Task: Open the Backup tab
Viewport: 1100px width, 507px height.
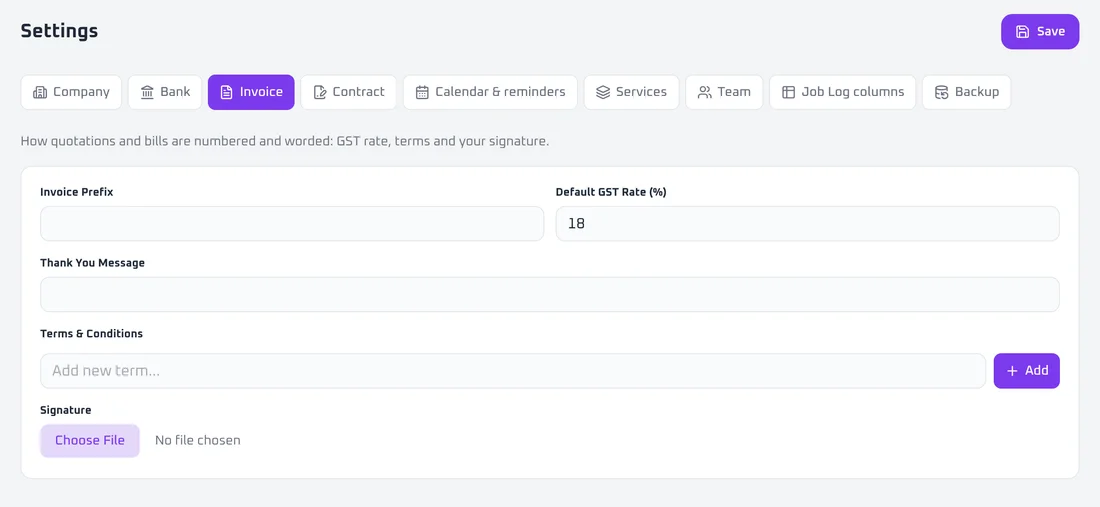Action: tap(967, 92)
